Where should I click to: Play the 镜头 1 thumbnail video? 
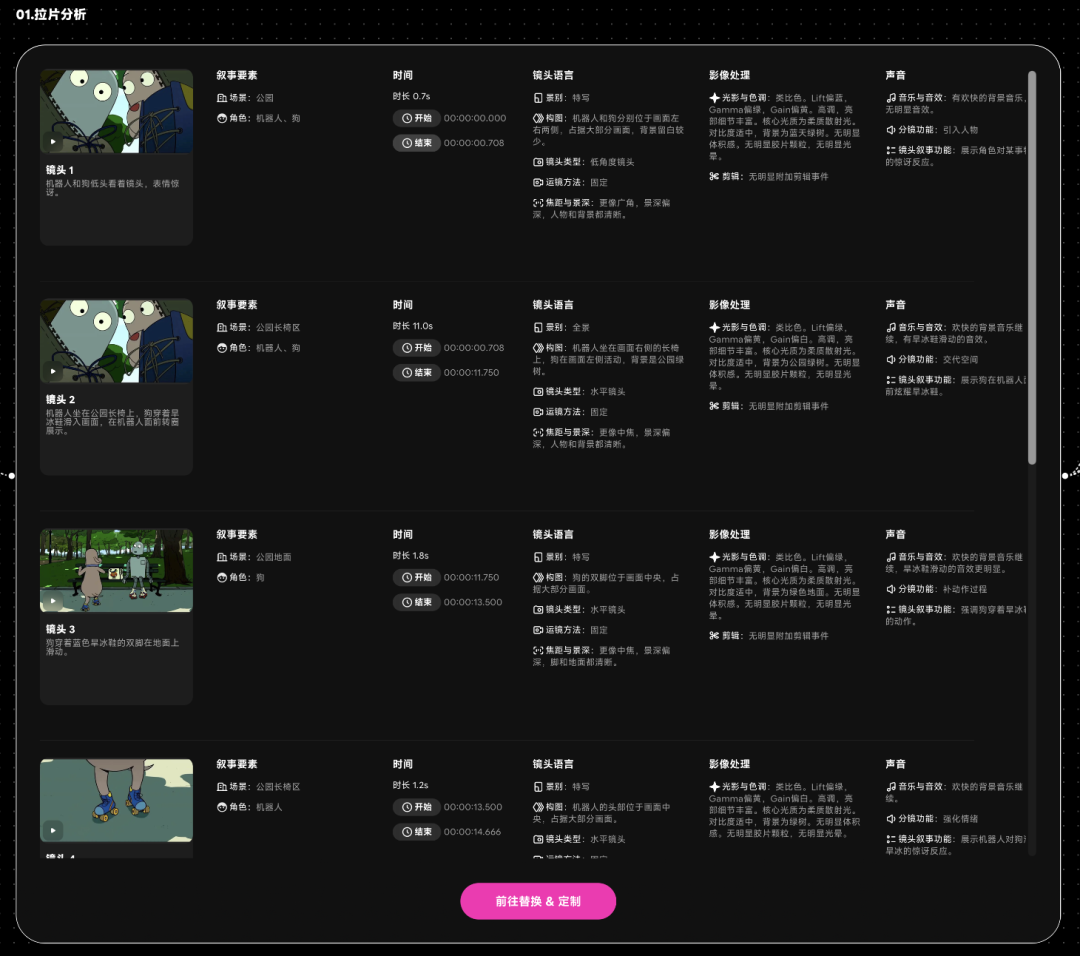(x=53, y=142)
